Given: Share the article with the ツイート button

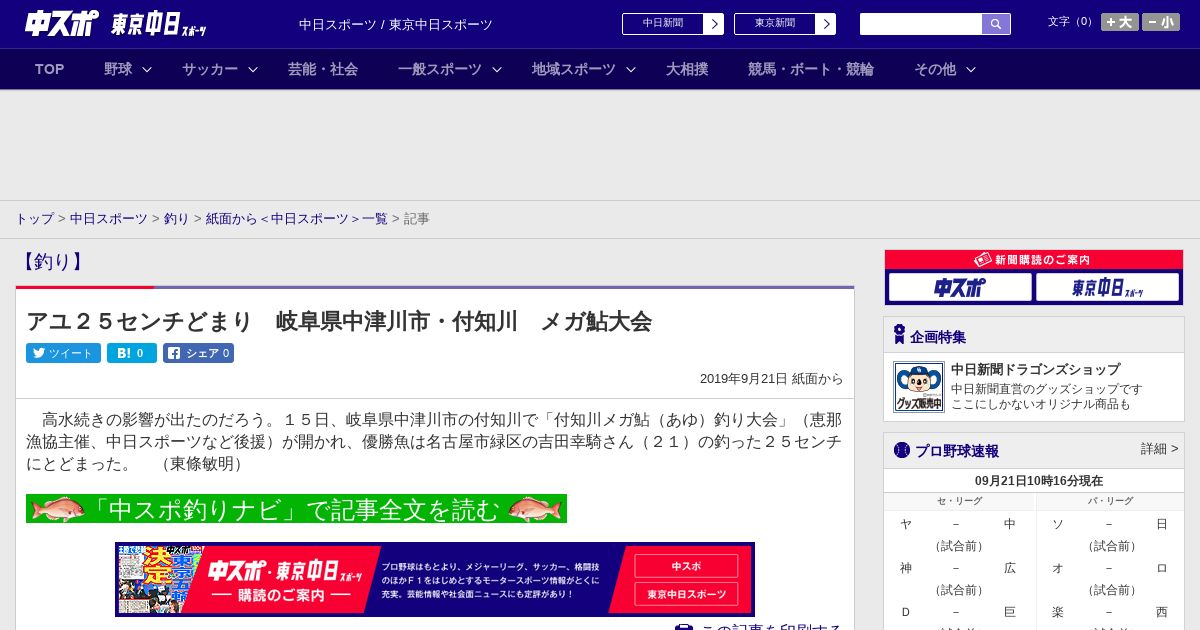Looking at the screenshot, I should point(63,353).
